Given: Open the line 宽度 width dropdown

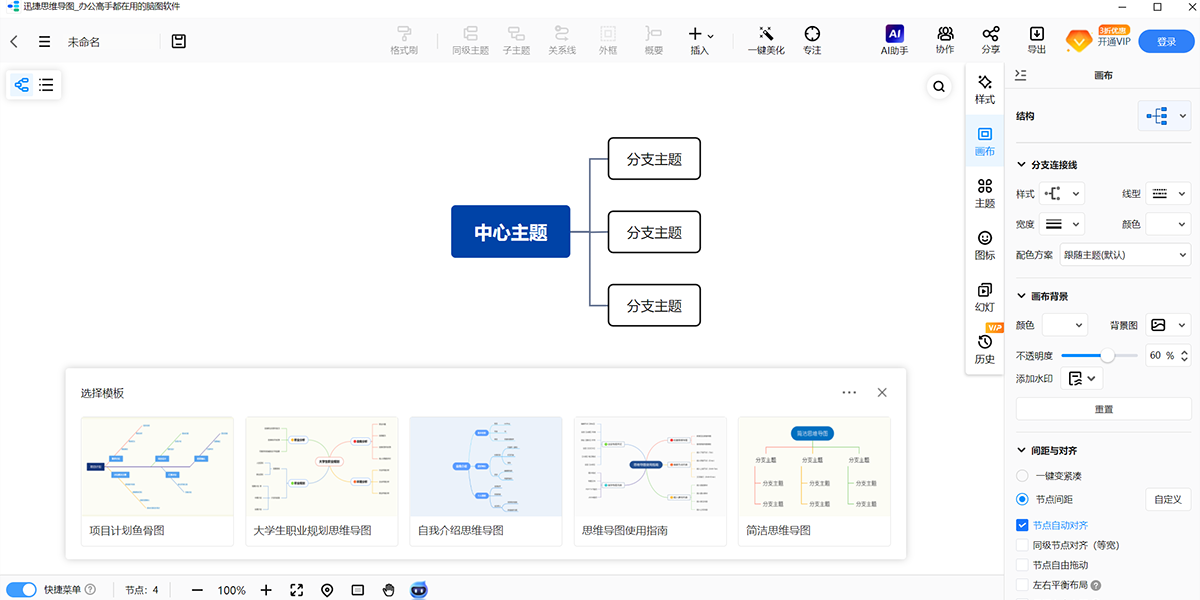Looking at the screenshot, I should point(1062,225).
